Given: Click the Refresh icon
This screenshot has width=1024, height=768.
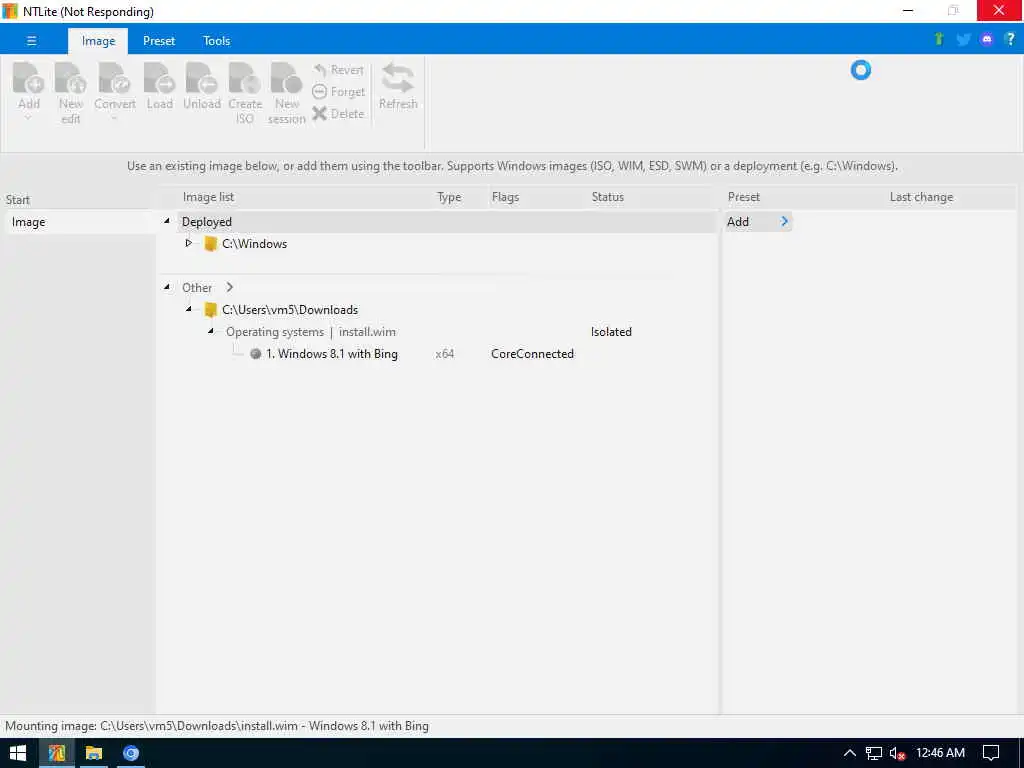Looking at the screenshot, I should 398,78.
